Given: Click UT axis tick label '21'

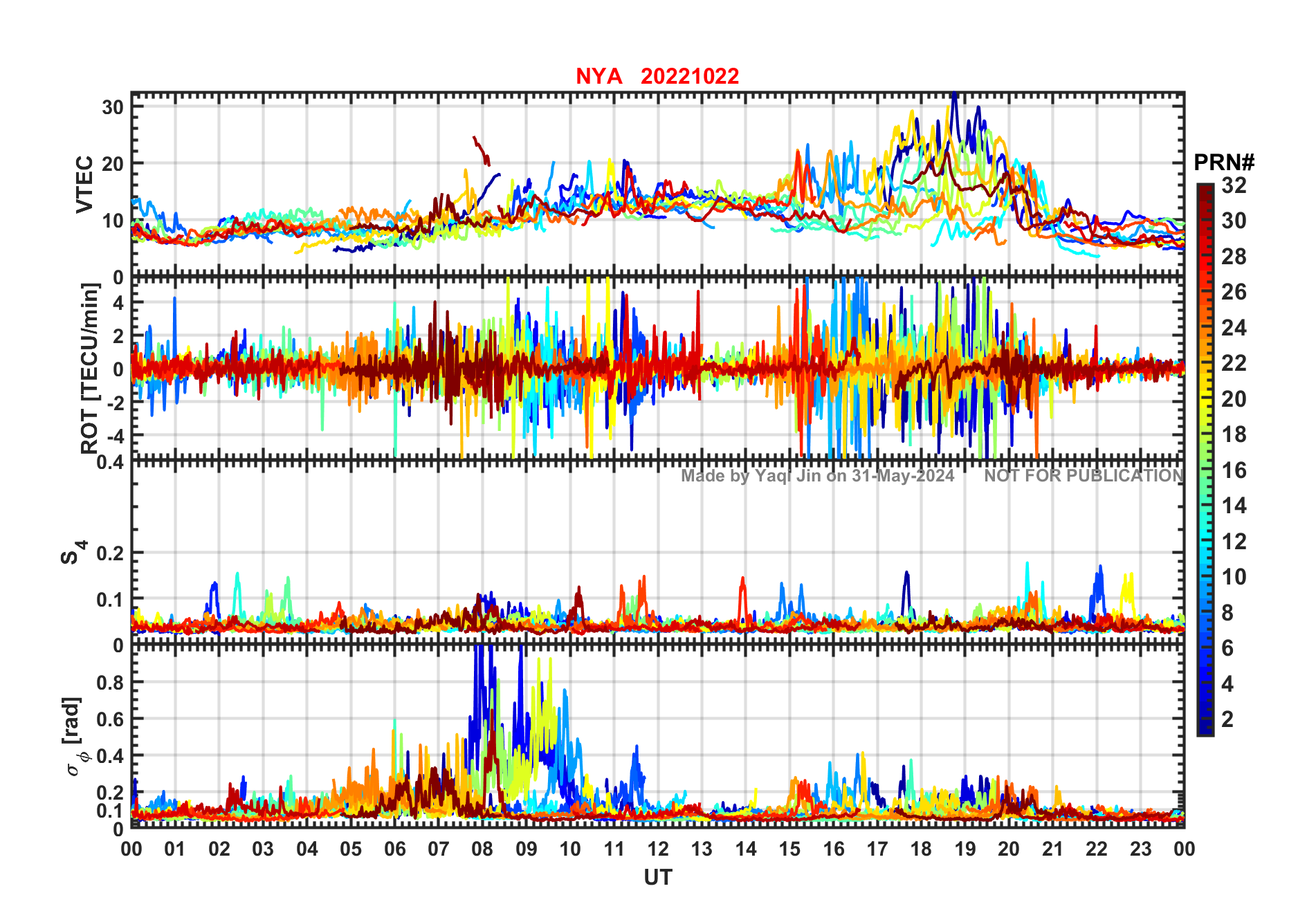Looking at the screenshot, I should pyautogui.click(x=1053, y=849).
